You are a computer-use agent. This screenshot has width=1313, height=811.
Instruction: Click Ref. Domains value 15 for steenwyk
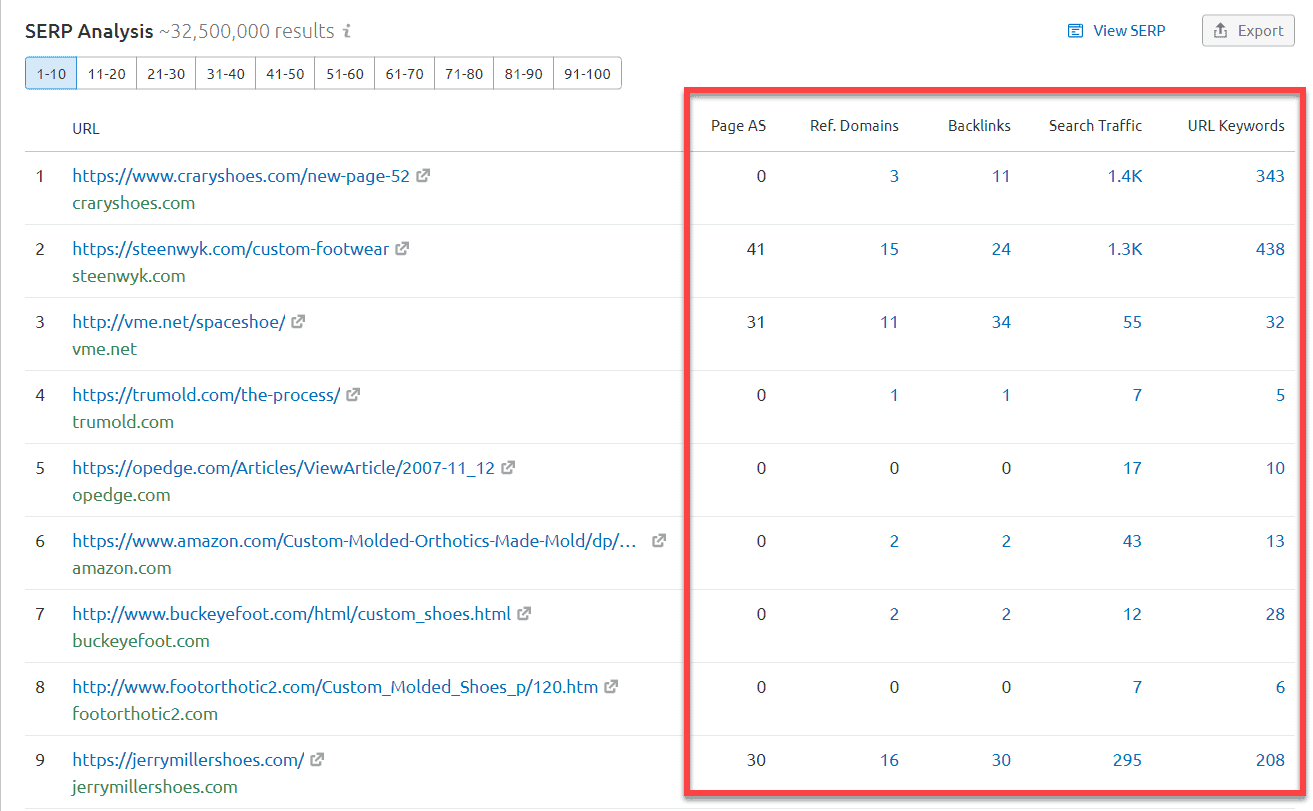pyautogui.click(x=889, y=249)
